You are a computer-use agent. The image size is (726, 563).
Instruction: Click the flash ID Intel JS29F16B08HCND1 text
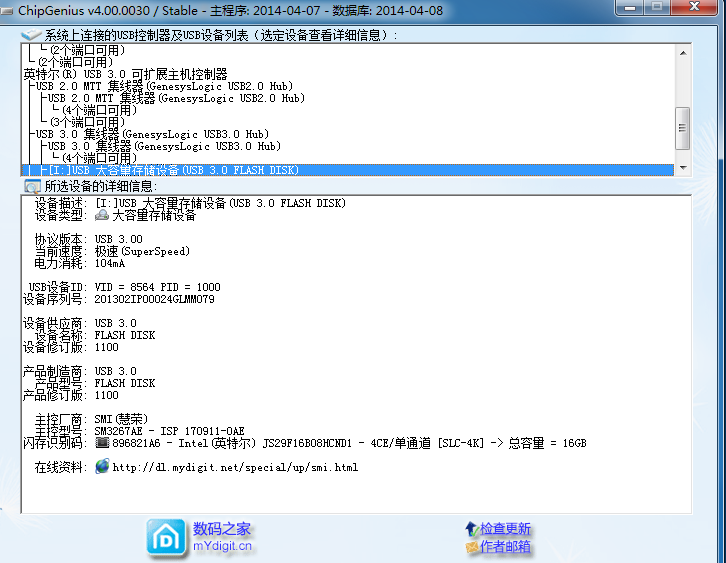point(265,443)
